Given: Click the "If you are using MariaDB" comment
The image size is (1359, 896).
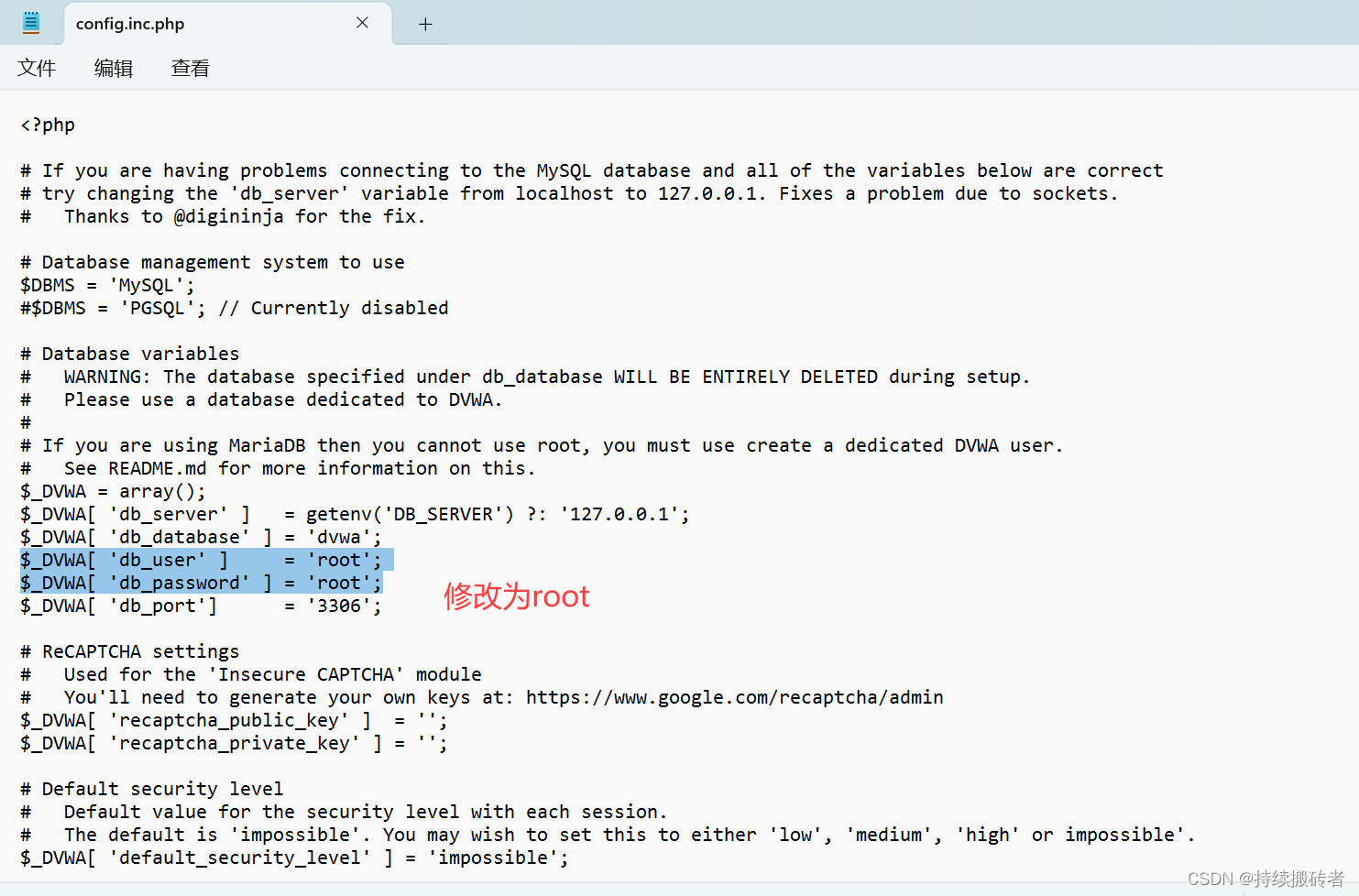Looking at the screenshot, I should tap(542, 445).
